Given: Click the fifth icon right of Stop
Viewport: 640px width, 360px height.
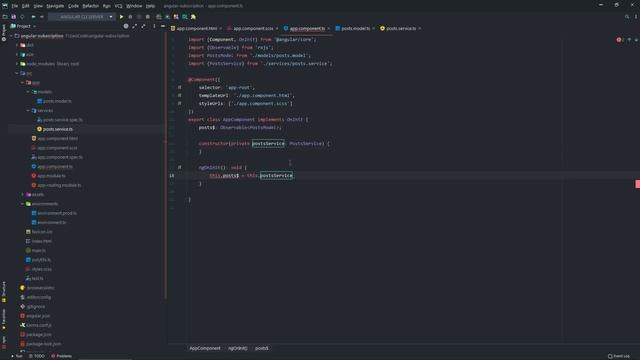Looking at the screenshot, I should tap(193, 17).
